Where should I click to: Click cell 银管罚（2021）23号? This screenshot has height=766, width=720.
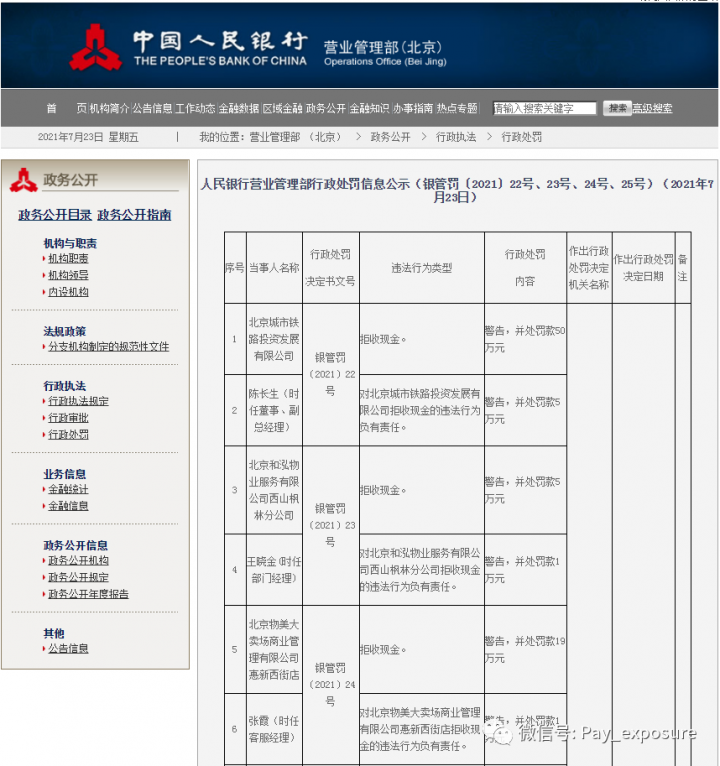(331, 525)
